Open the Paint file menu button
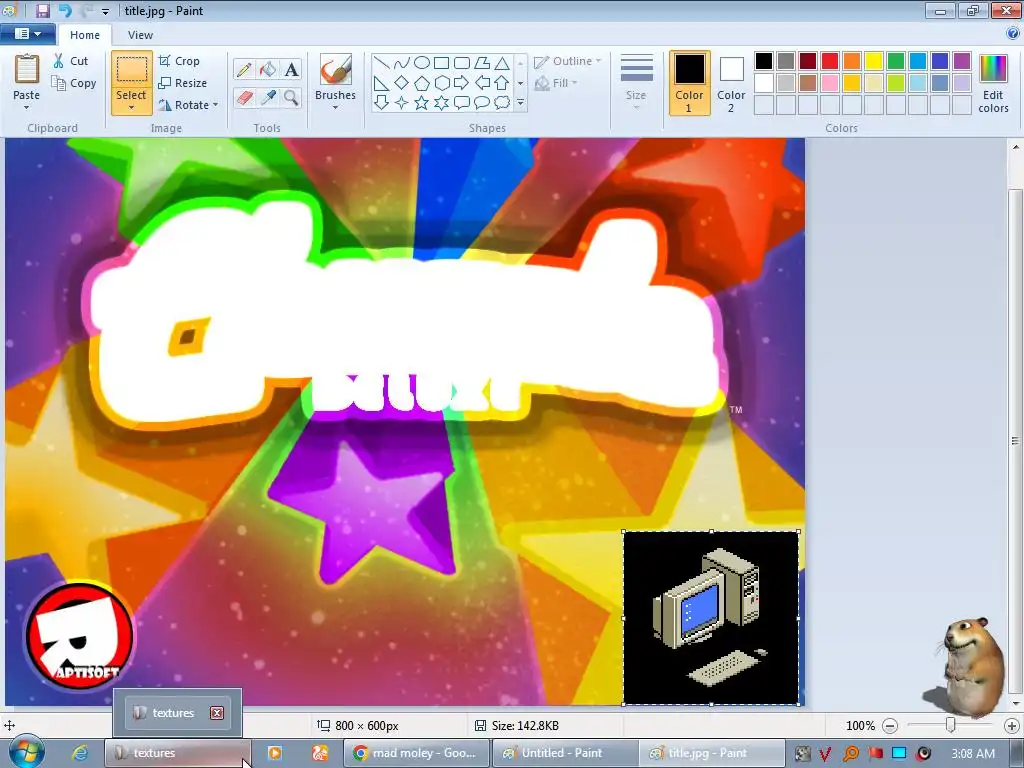 click(x=27, y=33)
